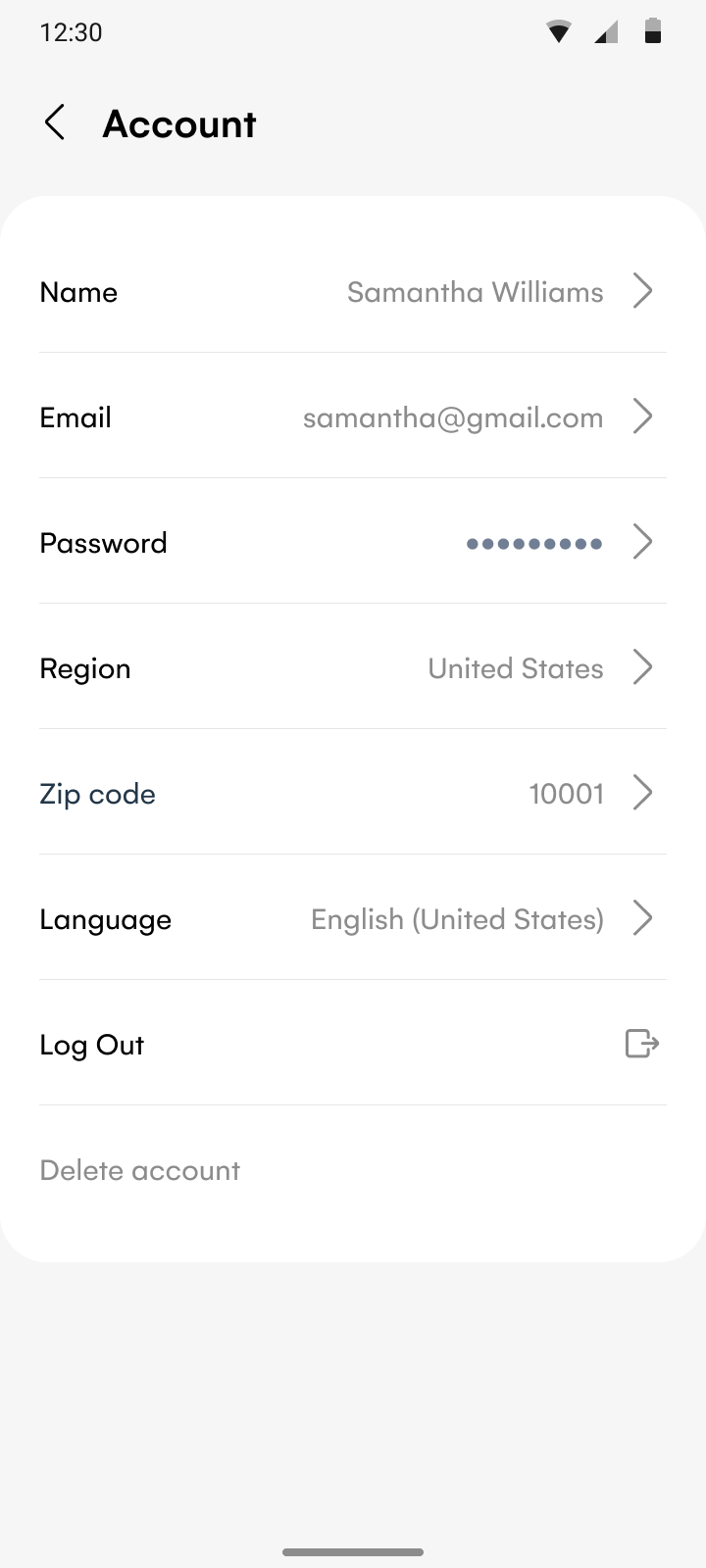
Task: Change the United States region value
Action: pos(515,668)
